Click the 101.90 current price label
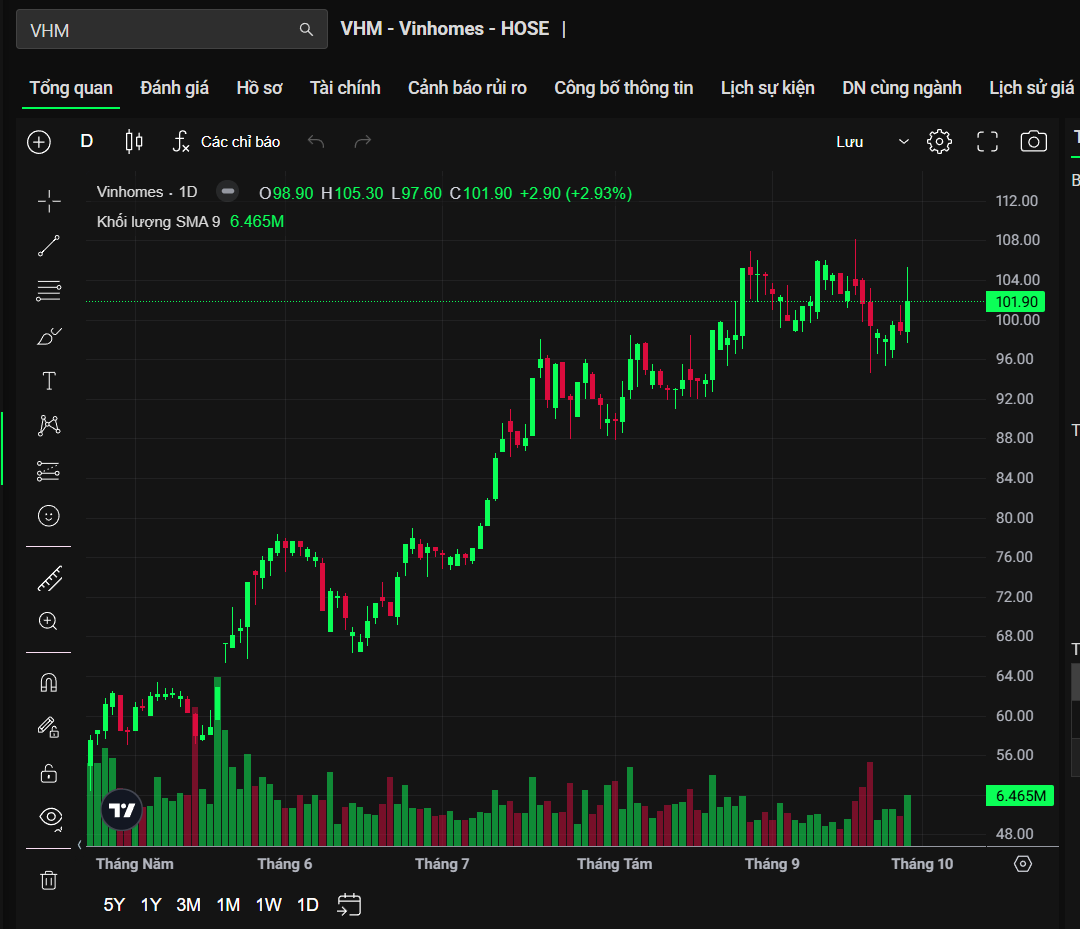Image resolution: width=1080 pixels, height=929 pixels. pos(1016,302)
